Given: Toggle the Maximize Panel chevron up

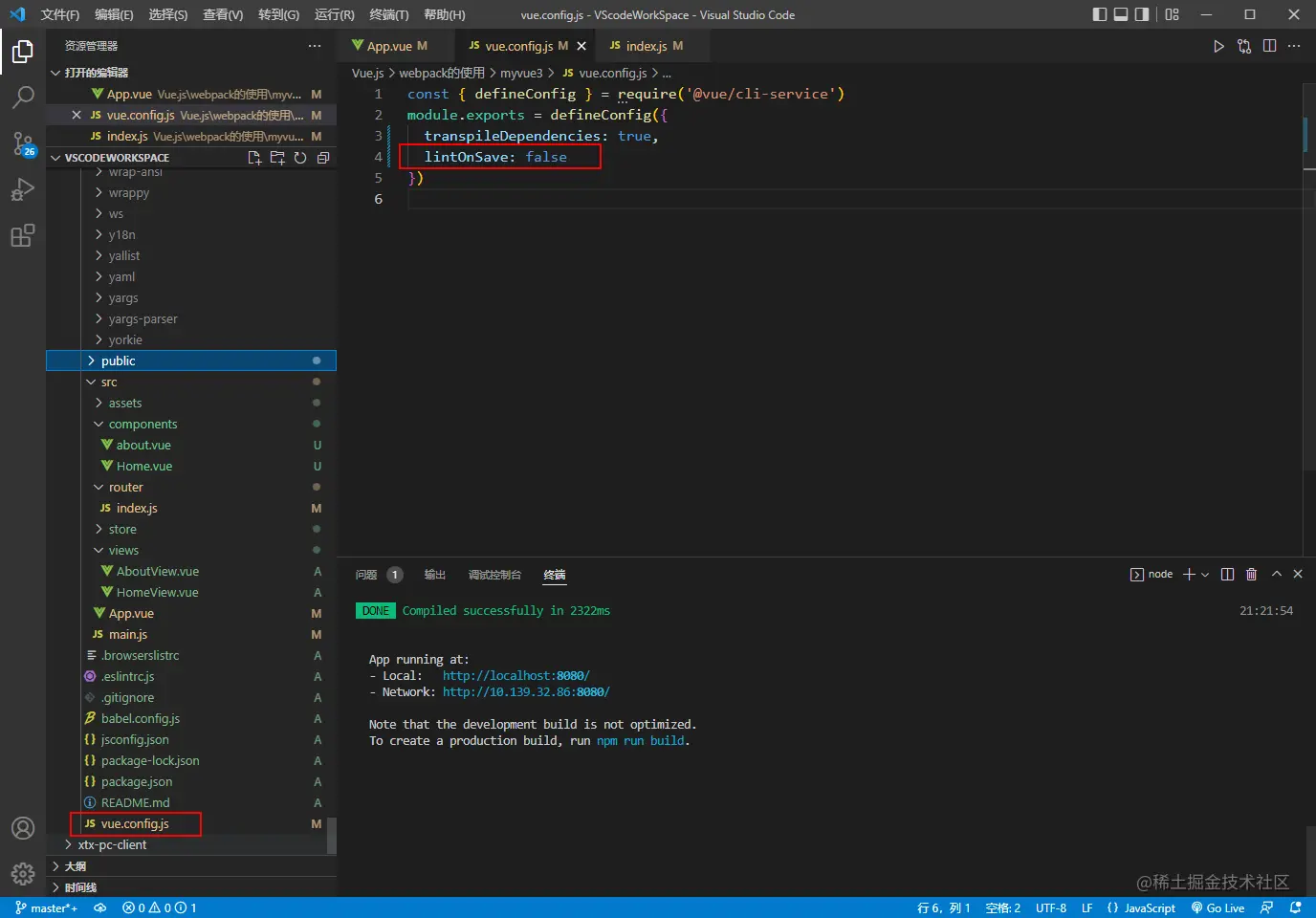Looking at the screenshot, I should (1276, 574).
